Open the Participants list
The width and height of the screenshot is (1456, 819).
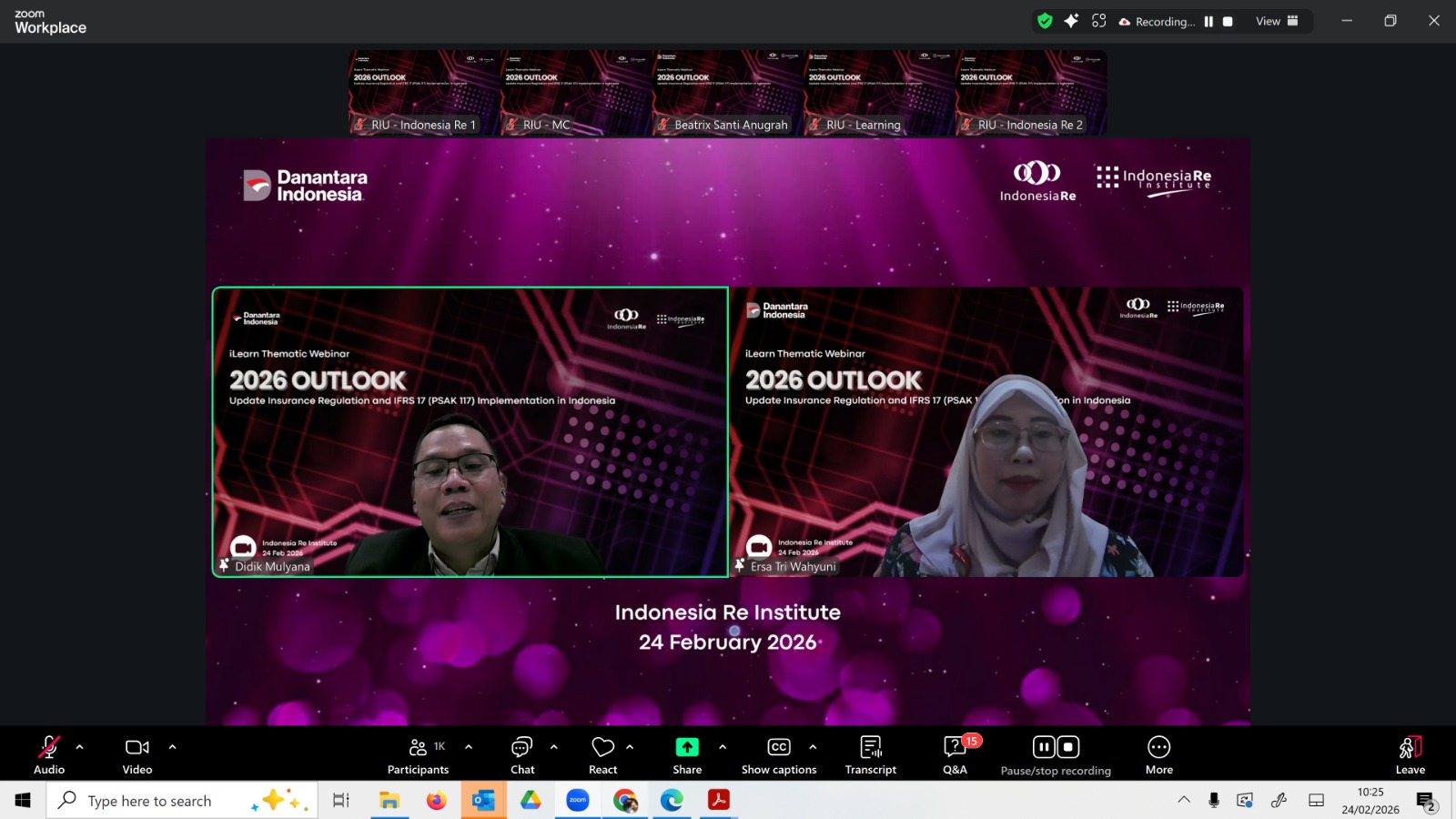tap(418, 755)
